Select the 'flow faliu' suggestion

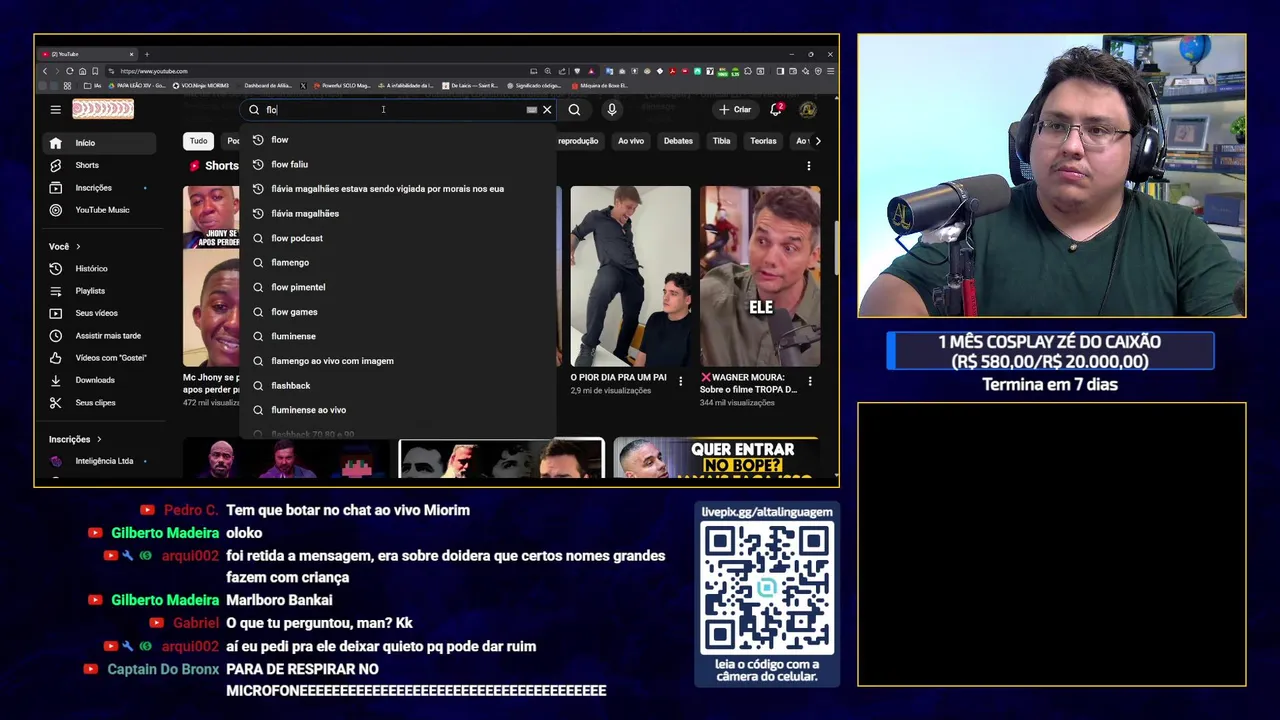(x=398, y=164)
